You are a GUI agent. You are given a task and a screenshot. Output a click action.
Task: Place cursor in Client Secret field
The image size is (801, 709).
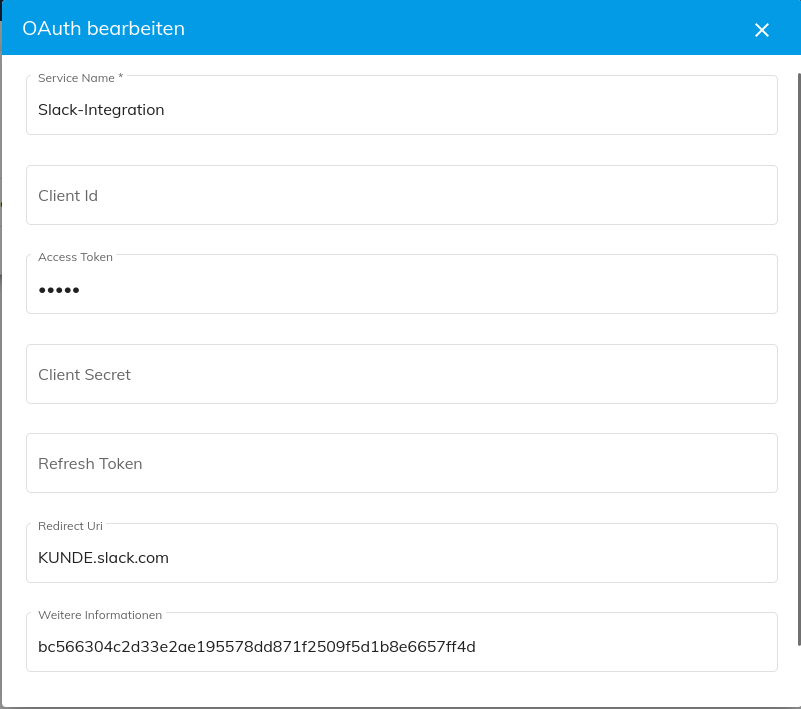click(400, 374)
